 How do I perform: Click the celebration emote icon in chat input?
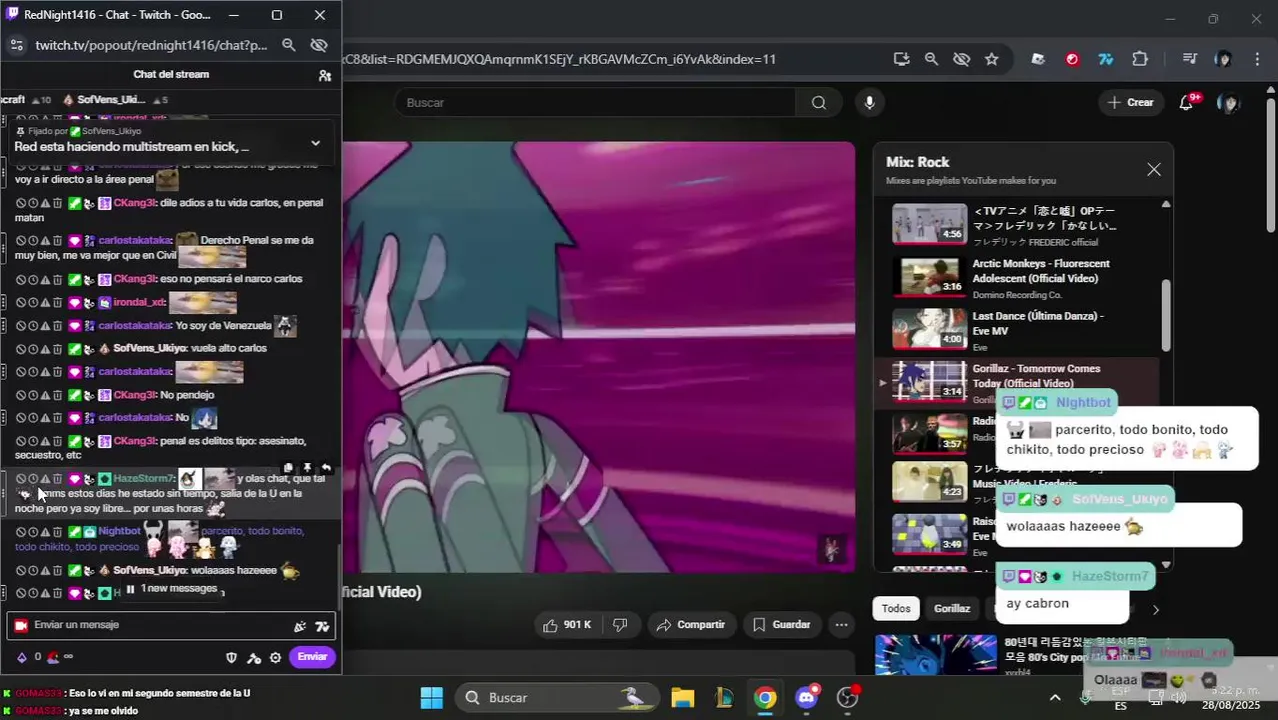[x=299, y=626]
